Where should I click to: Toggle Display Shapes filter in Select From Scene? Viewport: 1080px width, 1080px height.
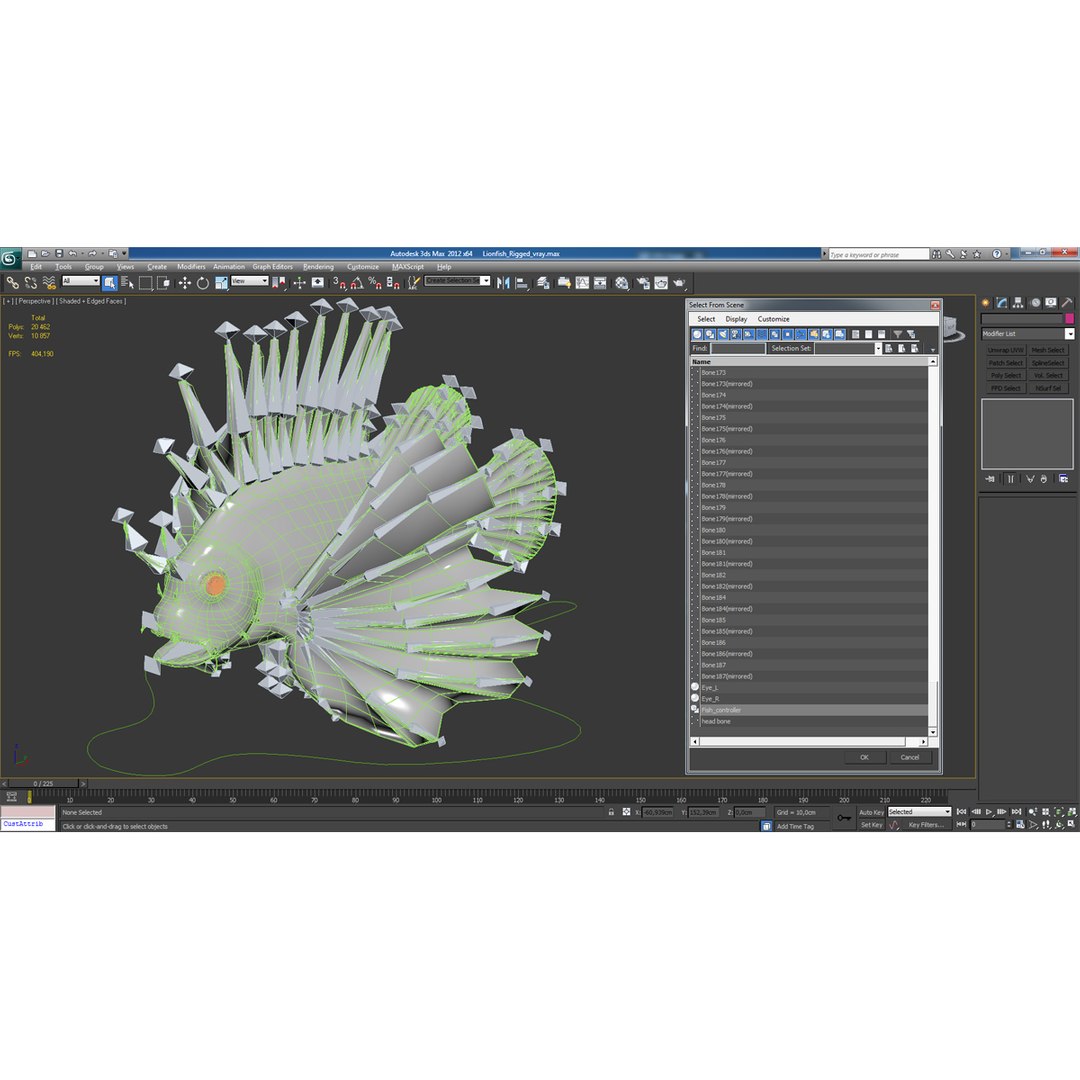(x=710, y=334)
